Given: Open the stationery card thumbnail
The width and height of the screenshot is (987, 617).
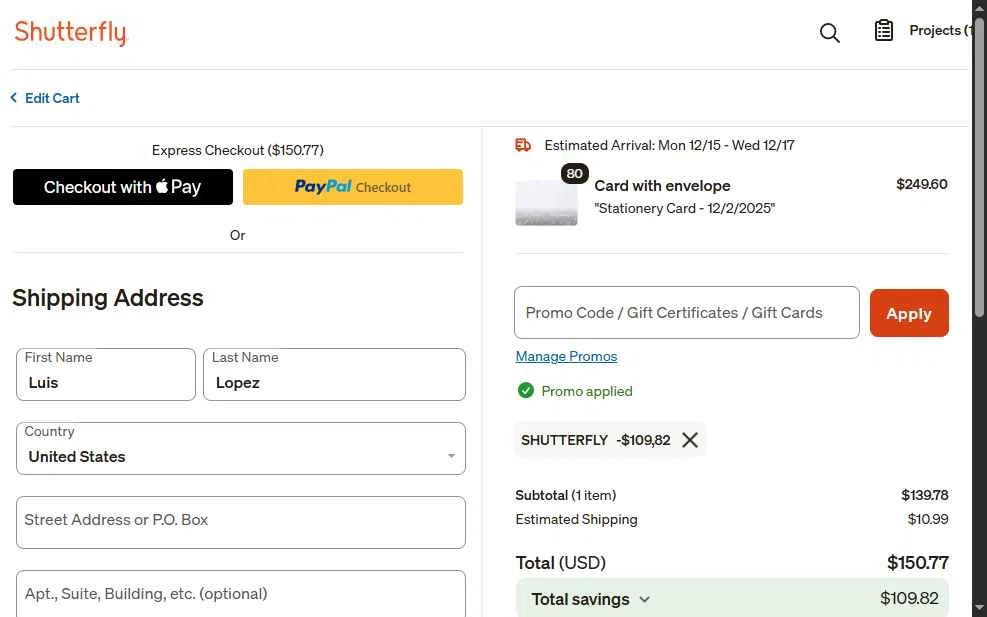Looking at the screenshot, I should coord(546,203).
